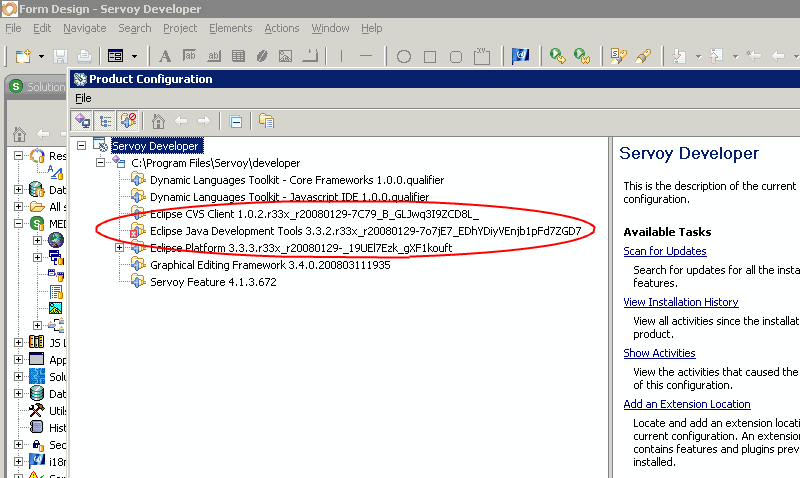Select the square shape tool
The image size is (800, 478).
pos(430,56)
